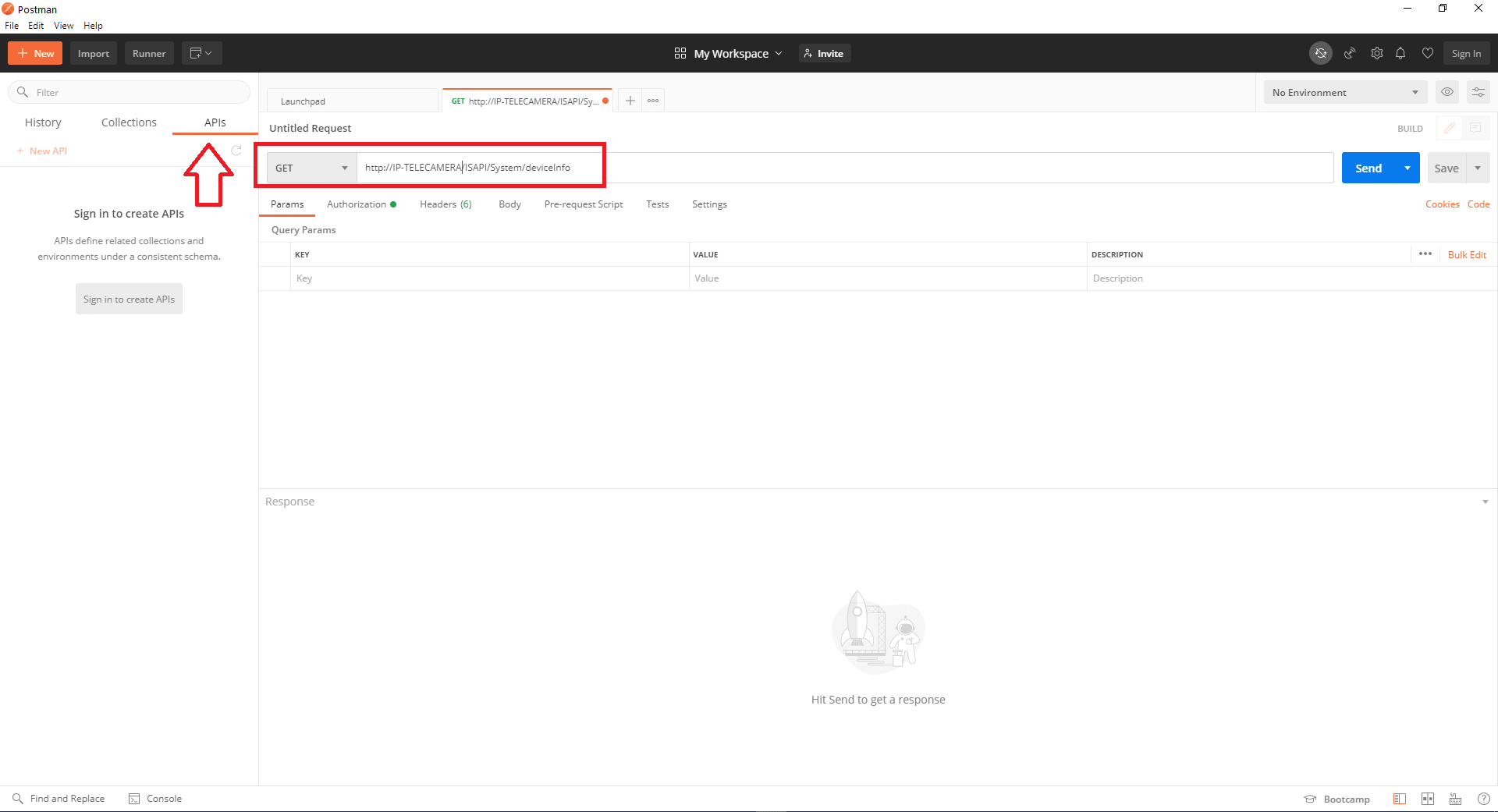Open the Tests tab
The height and width of the screenshot is (812, 1498).
(657, 204)
